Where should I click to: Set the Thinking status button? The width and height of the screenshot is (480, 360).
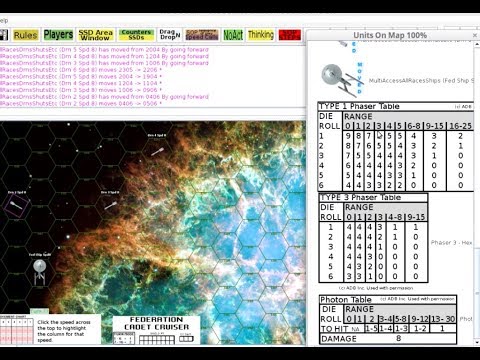point(261,35)
